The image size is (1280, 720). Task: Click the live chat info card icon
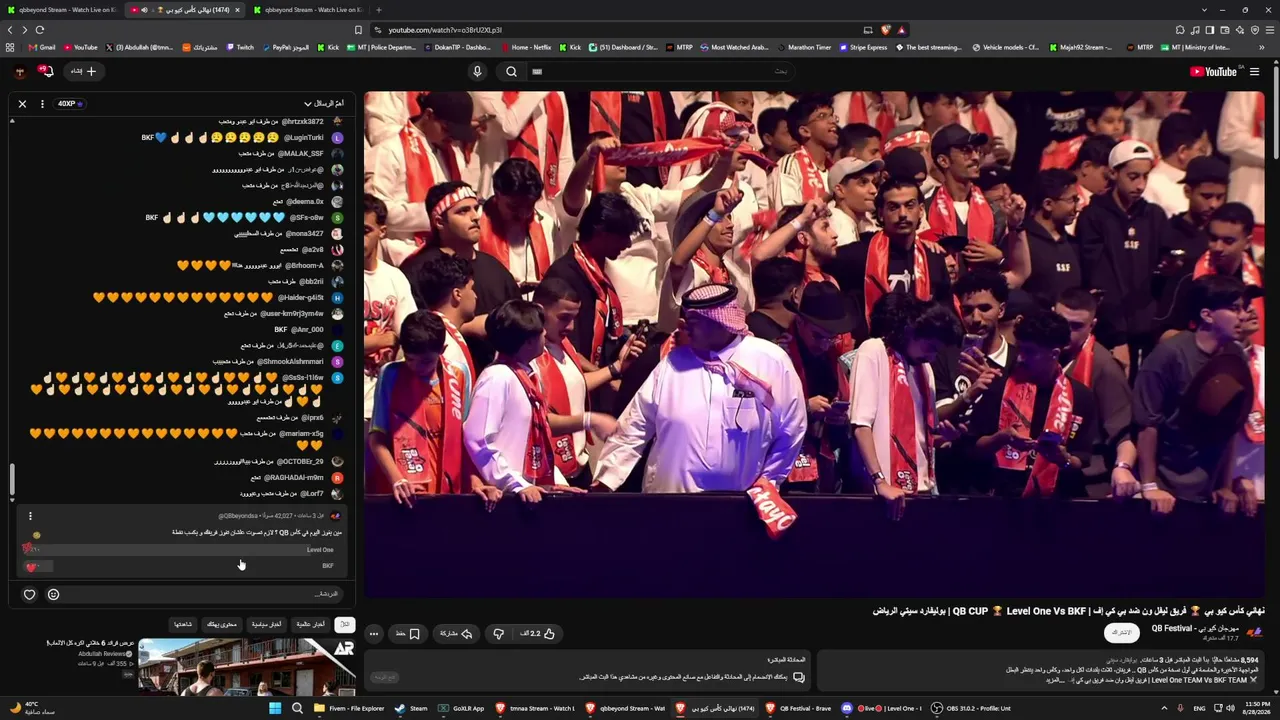(x=798, y=677)
